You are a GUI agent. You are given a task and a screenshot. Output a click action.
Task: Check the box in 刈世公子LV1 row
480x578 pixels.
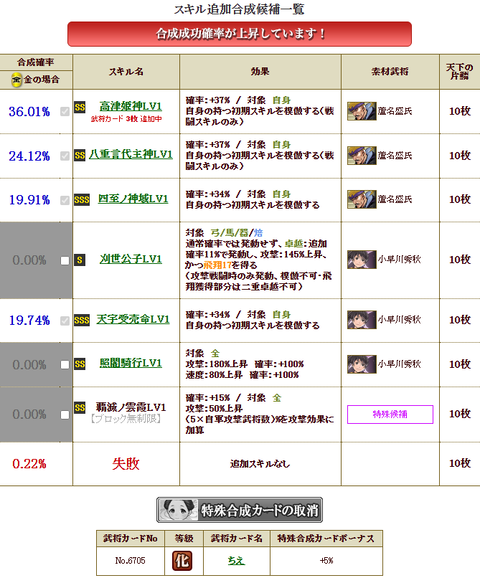click(x=65, y=261)
